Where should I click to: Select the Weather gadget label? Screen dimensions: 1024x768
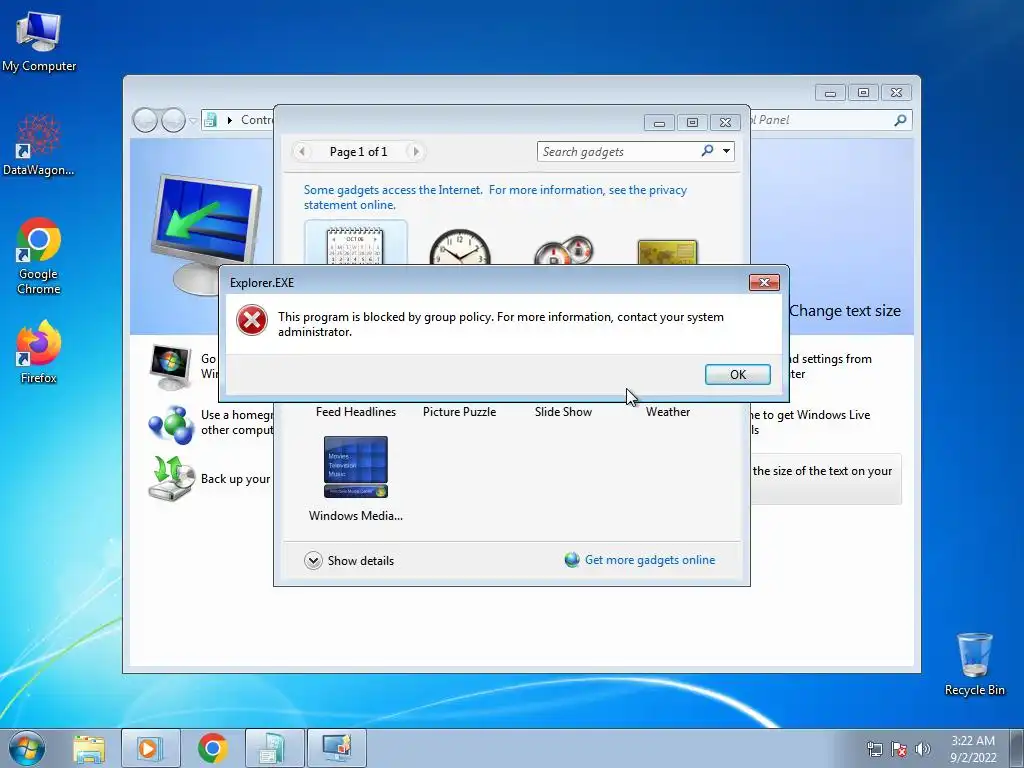(667, 412)
